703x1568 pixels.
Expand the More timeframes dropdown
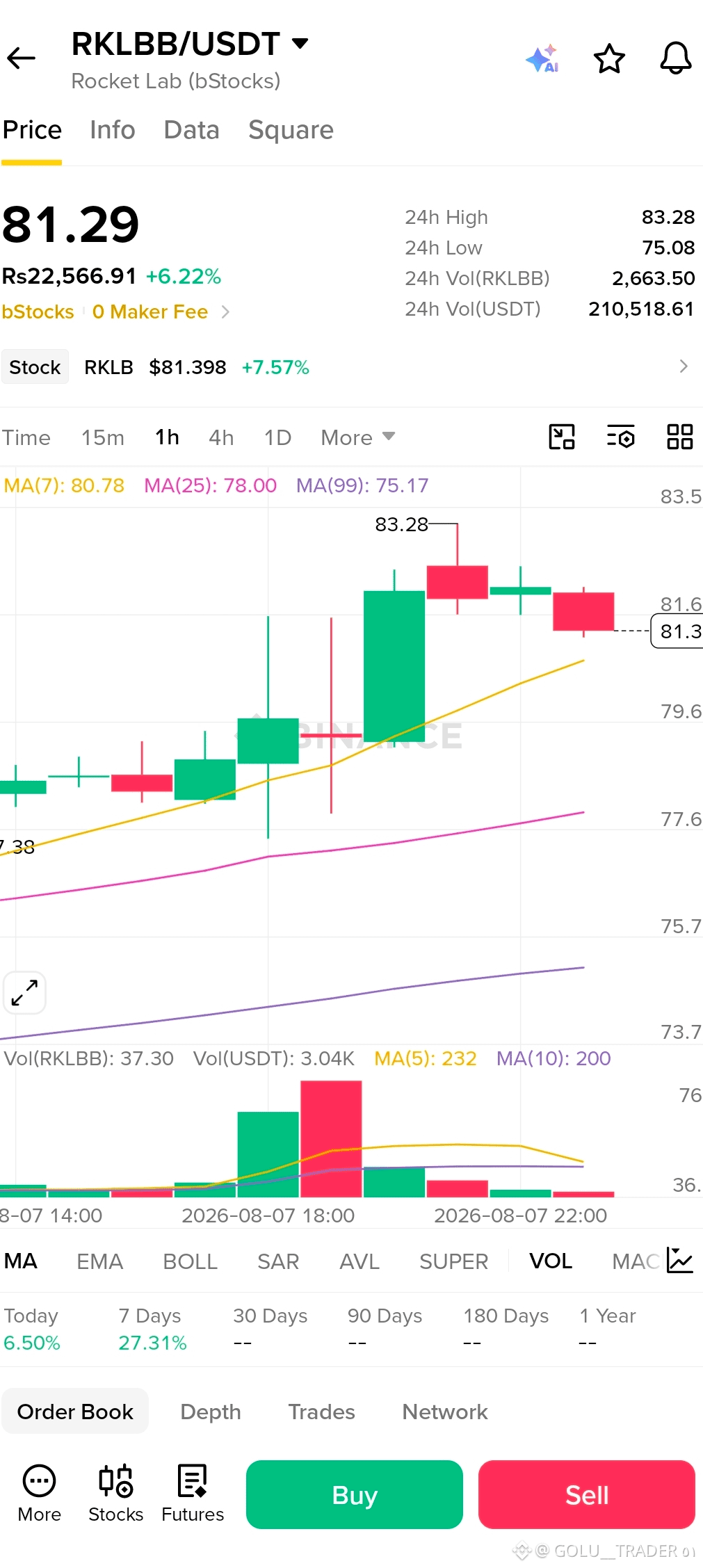tap(358, 437)
